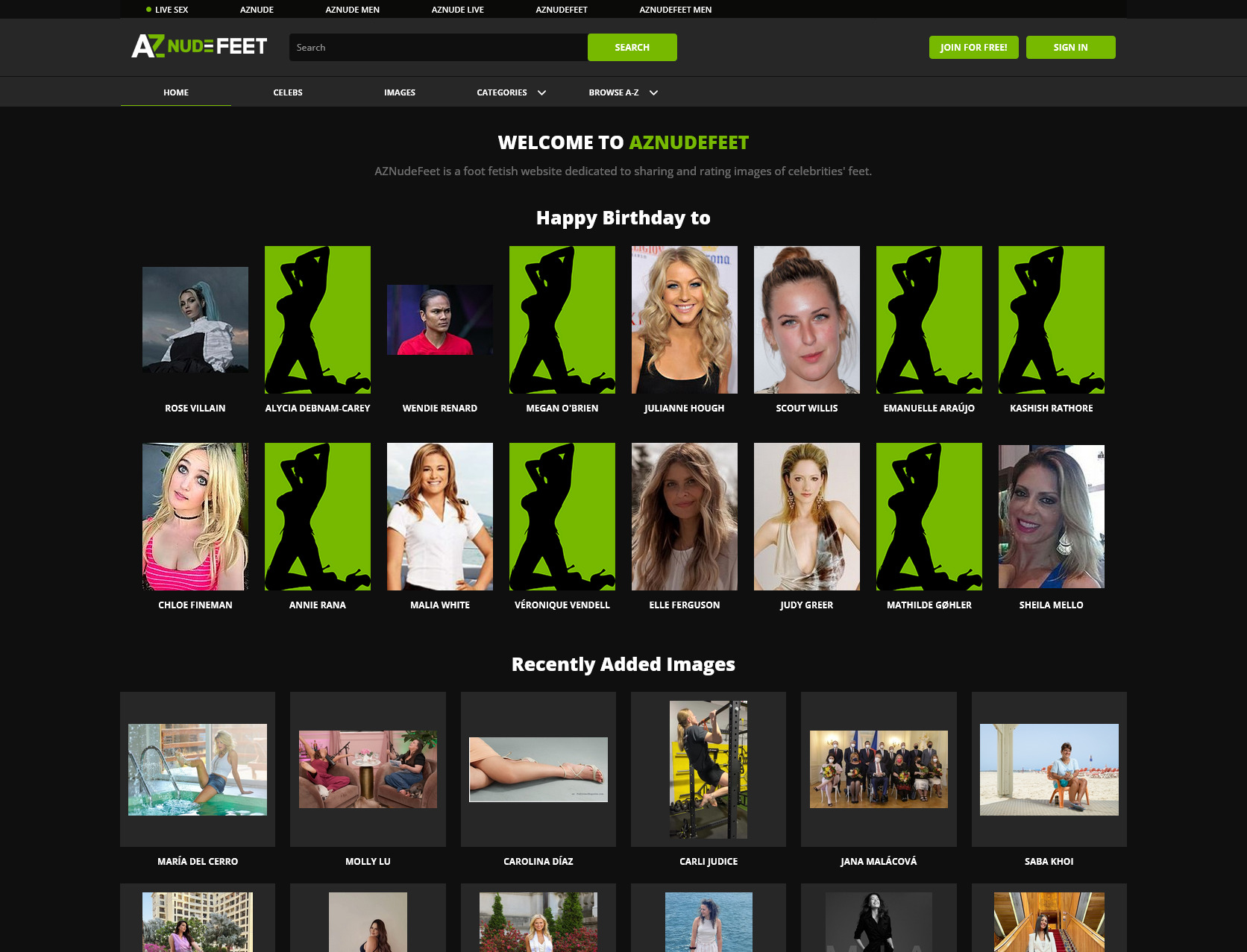Click the green Live Sex indicator link
This screenshot has width=1247, height=952.
coord(167,10)
